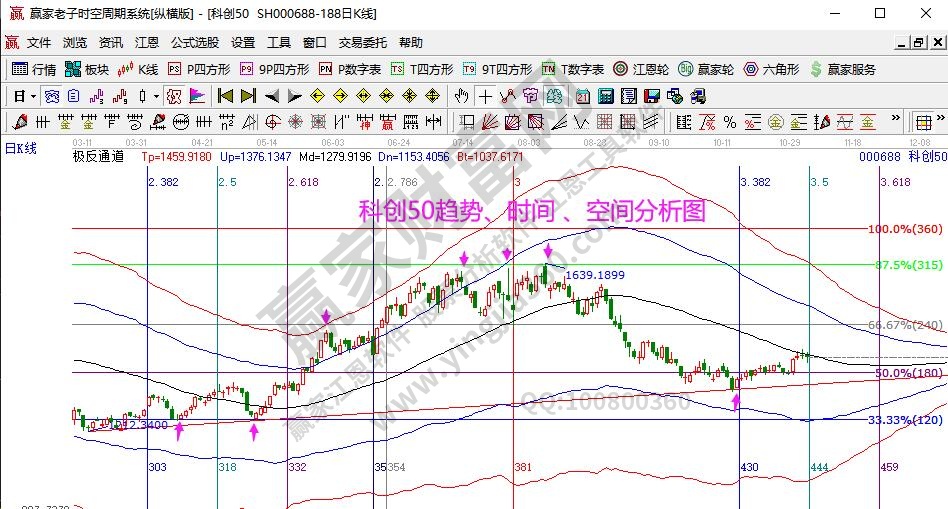948x509 pixels.
Task: Activate the crosshair cursor tool
Action: tap(485, 96)
